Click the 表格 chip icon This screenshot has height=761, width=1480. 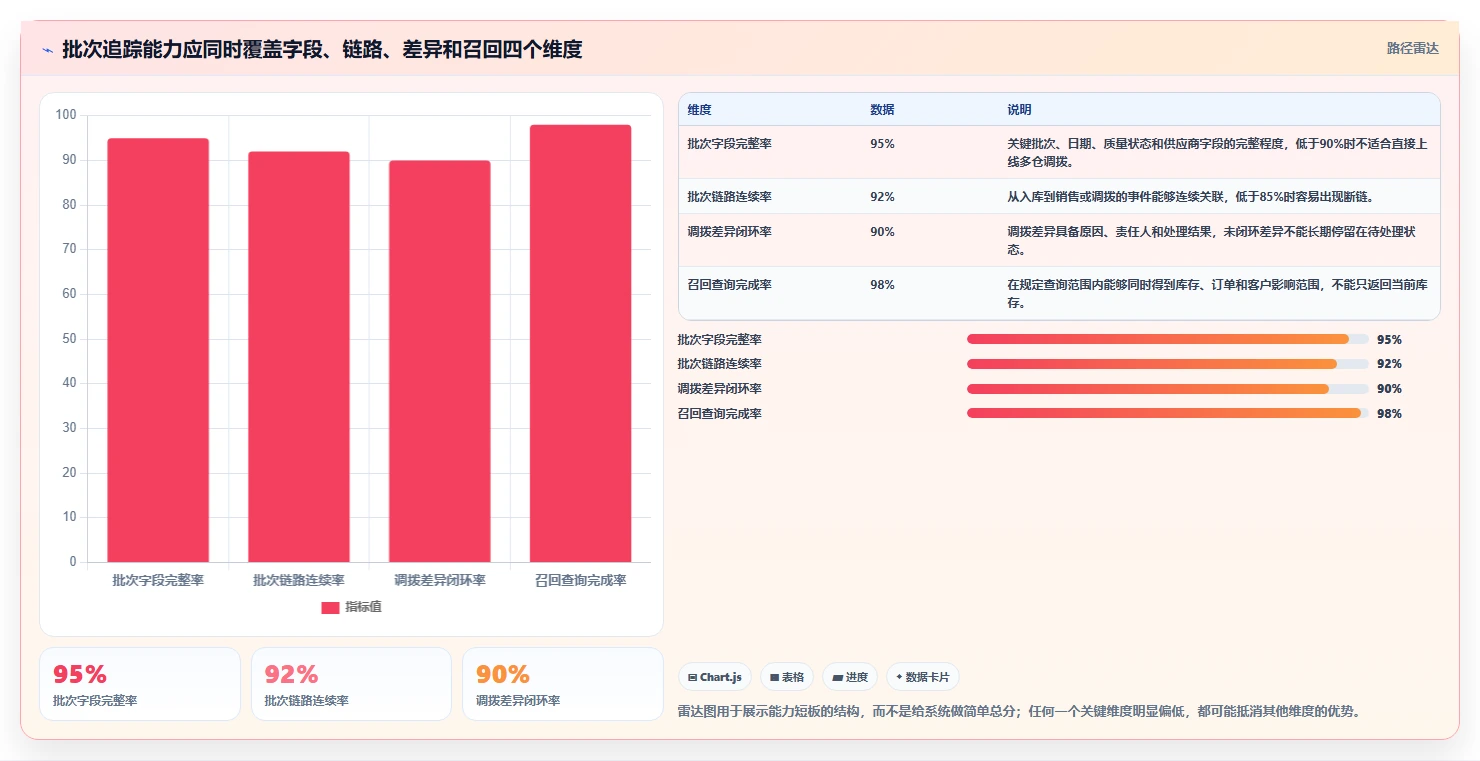(774, 678)
